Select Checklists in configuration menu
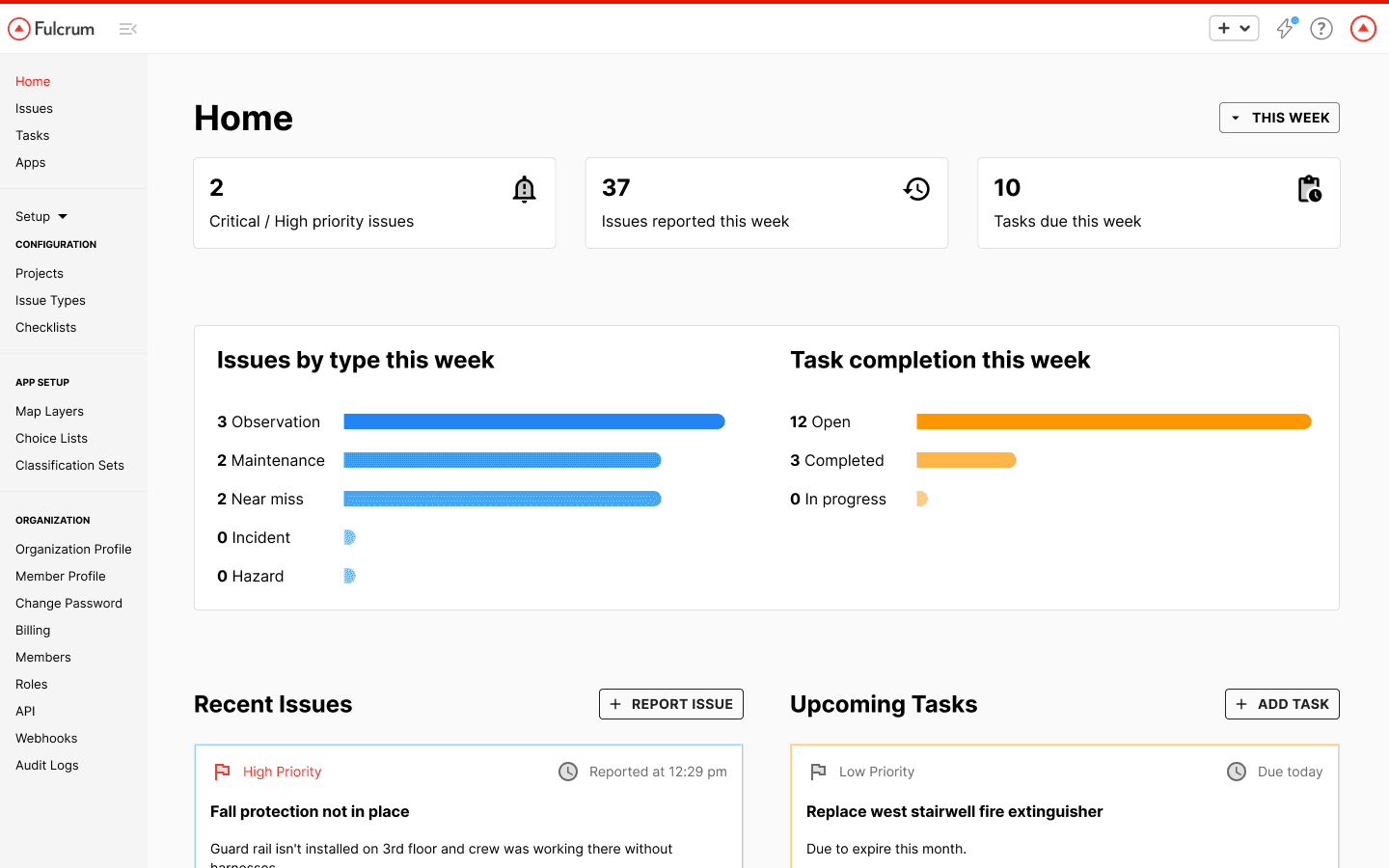 click(45, 328)
